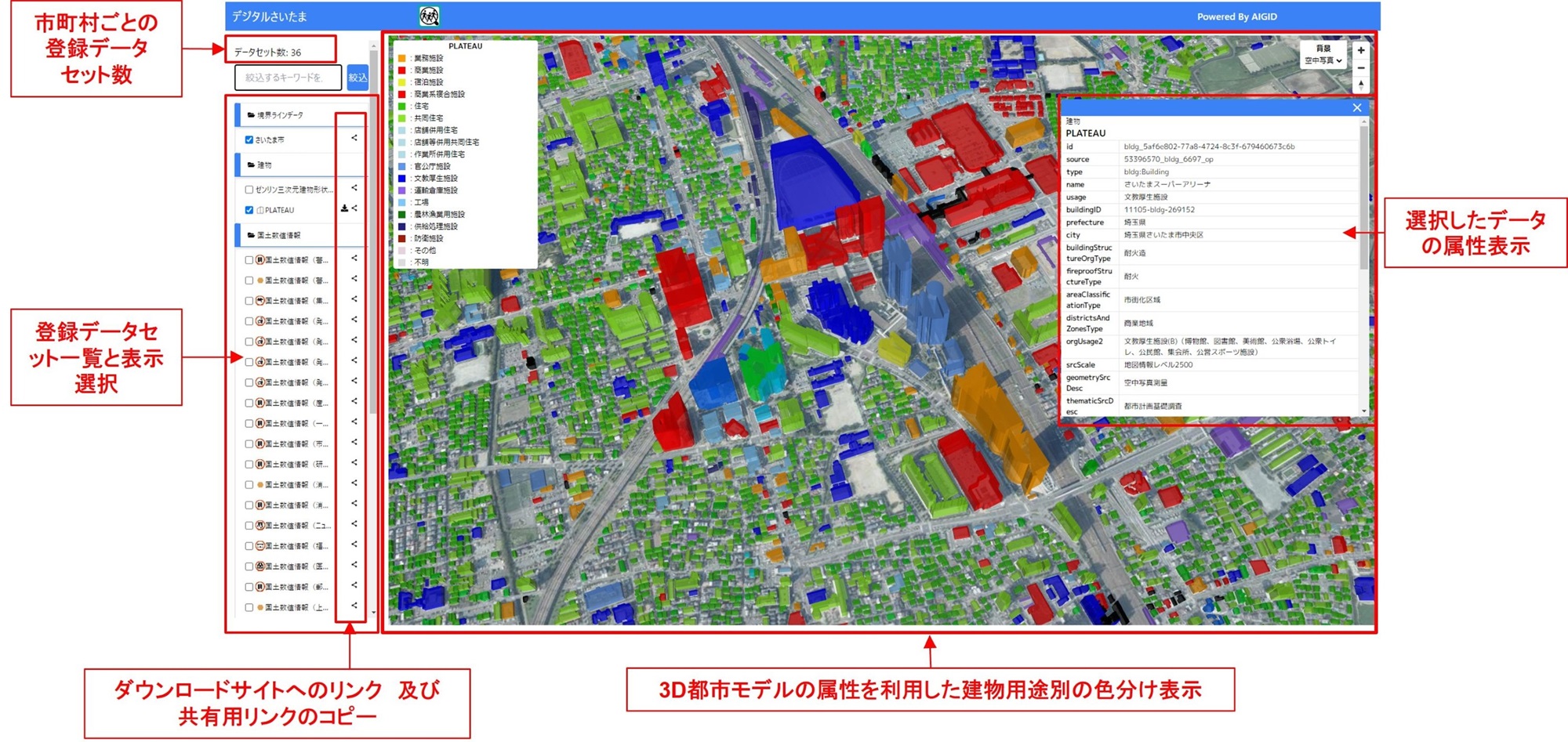Share the 国土数値情報（一... dataset row
This screenshot has height=742, width=1568.
pos(354,422)
